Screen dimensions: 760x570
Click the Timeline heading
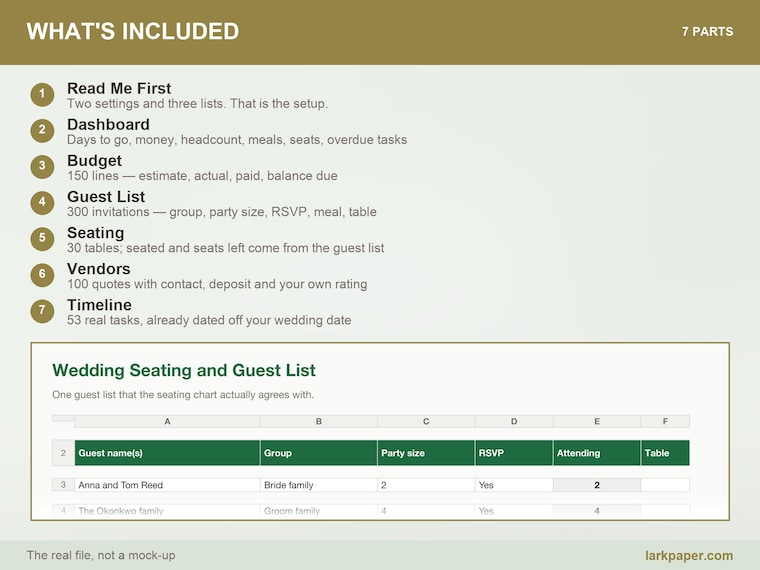99,305
